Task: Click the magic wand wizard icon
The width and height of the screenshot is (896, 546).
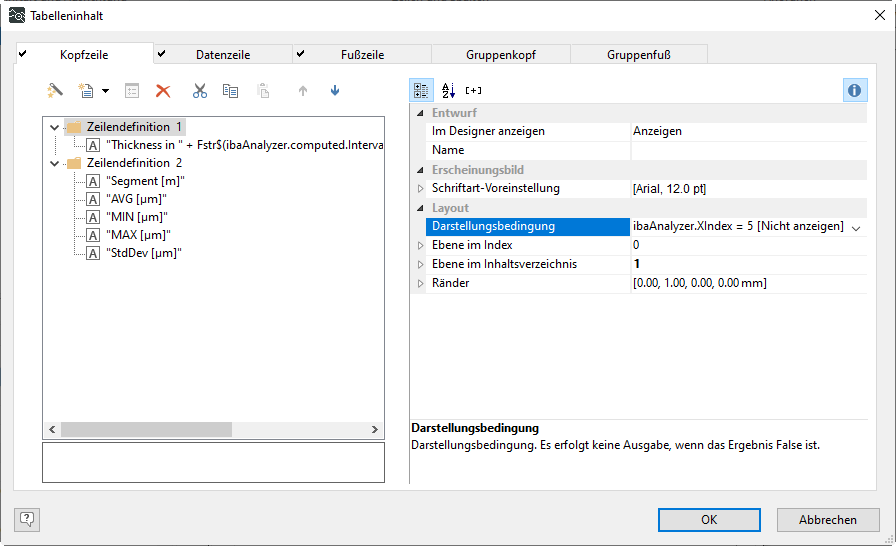Action: (x=55, y=91)
